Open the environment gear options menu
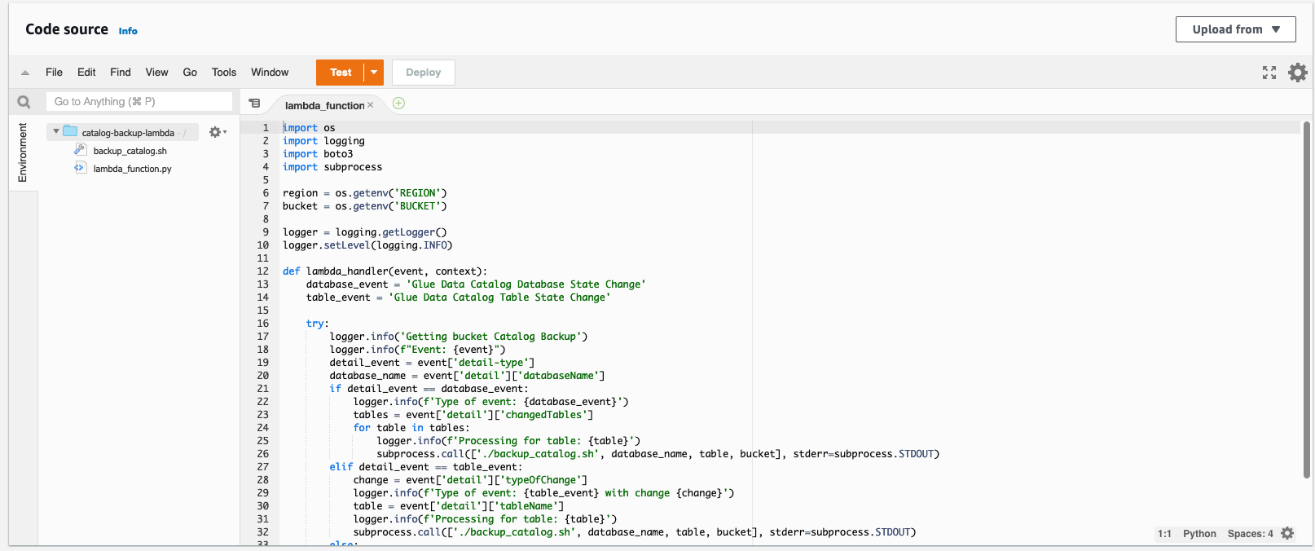 tap(217, 132)
